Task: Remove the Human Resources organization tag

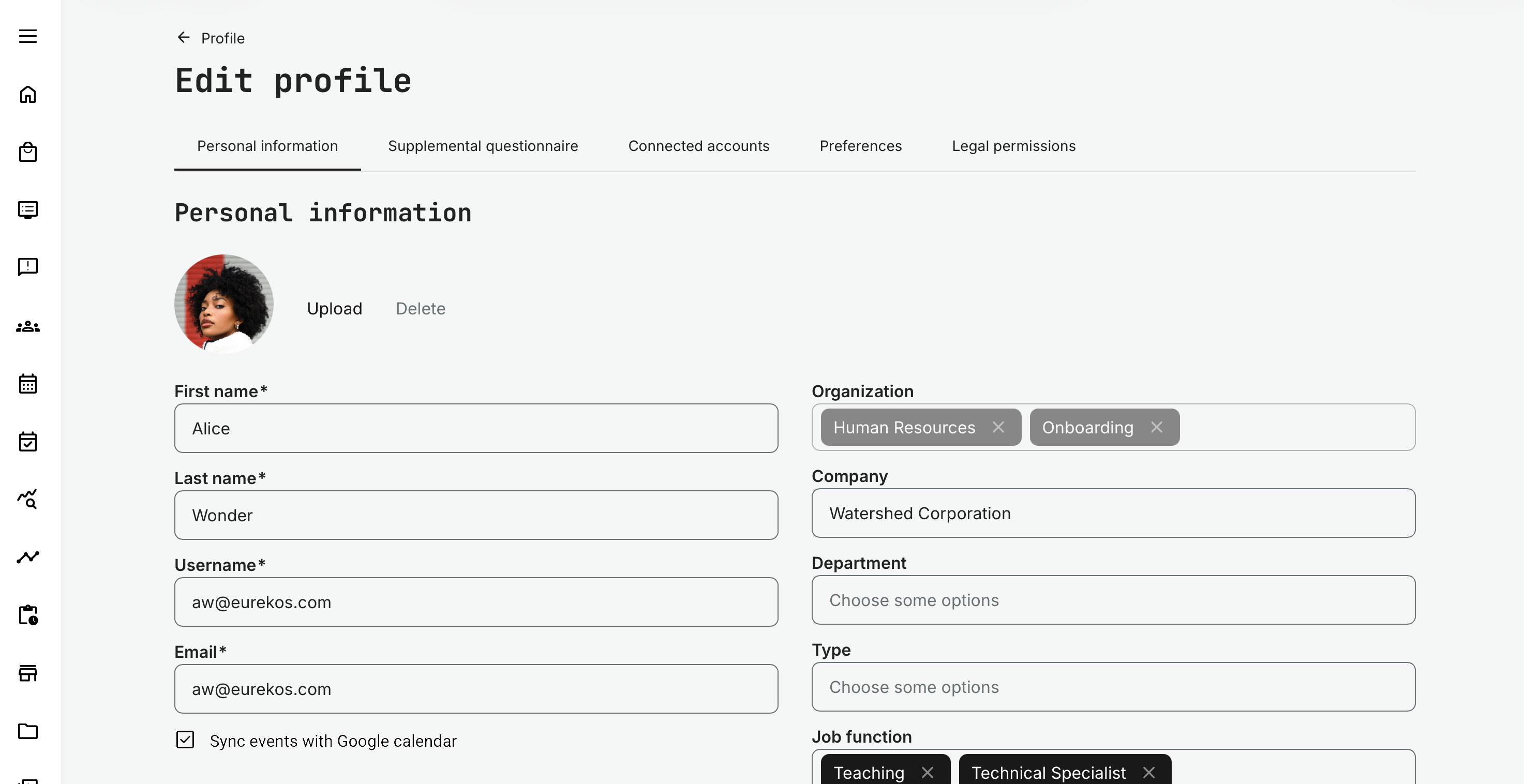Action: (999, 427)
